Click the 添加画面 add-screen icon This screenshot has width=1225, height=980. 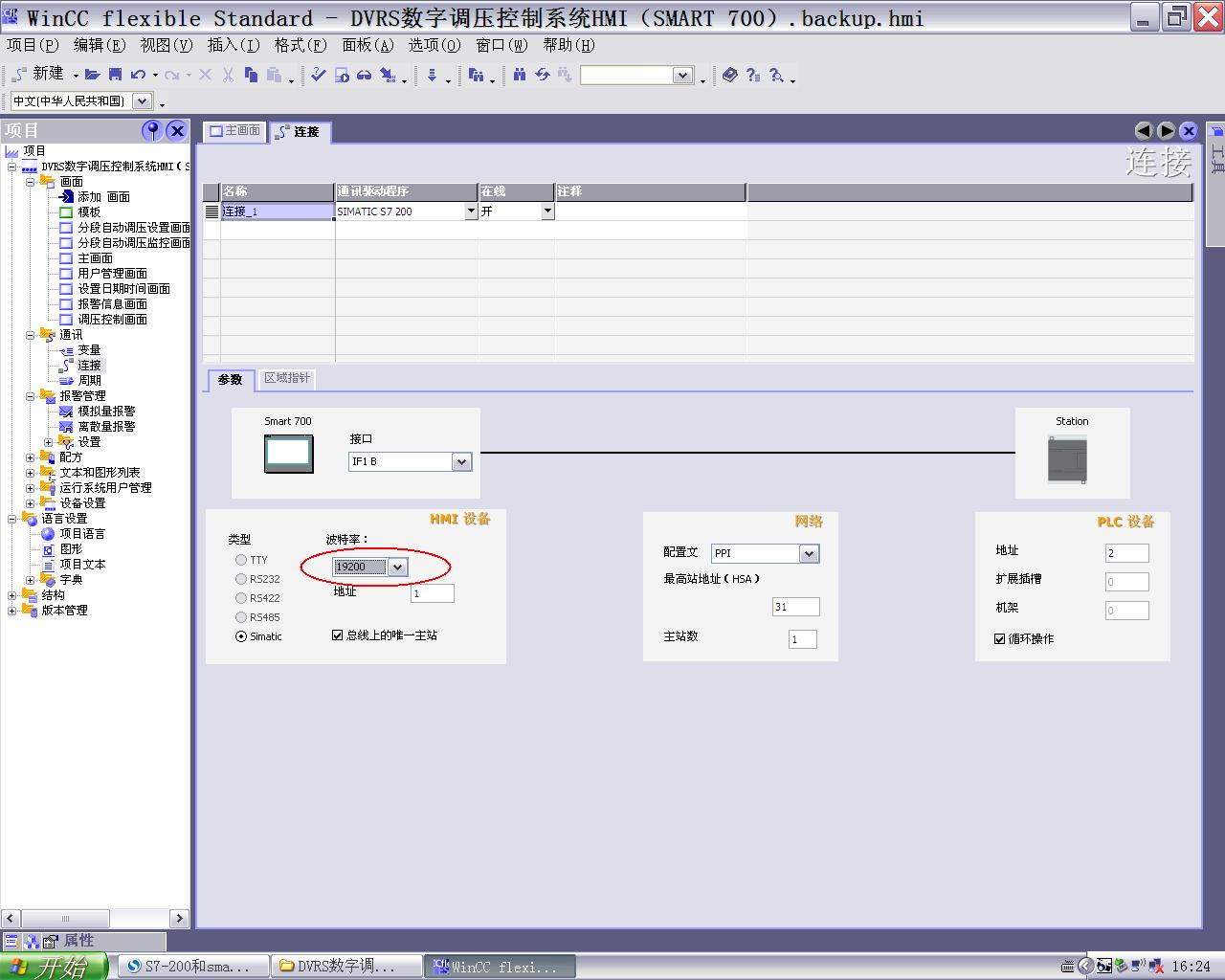point(66,196)
